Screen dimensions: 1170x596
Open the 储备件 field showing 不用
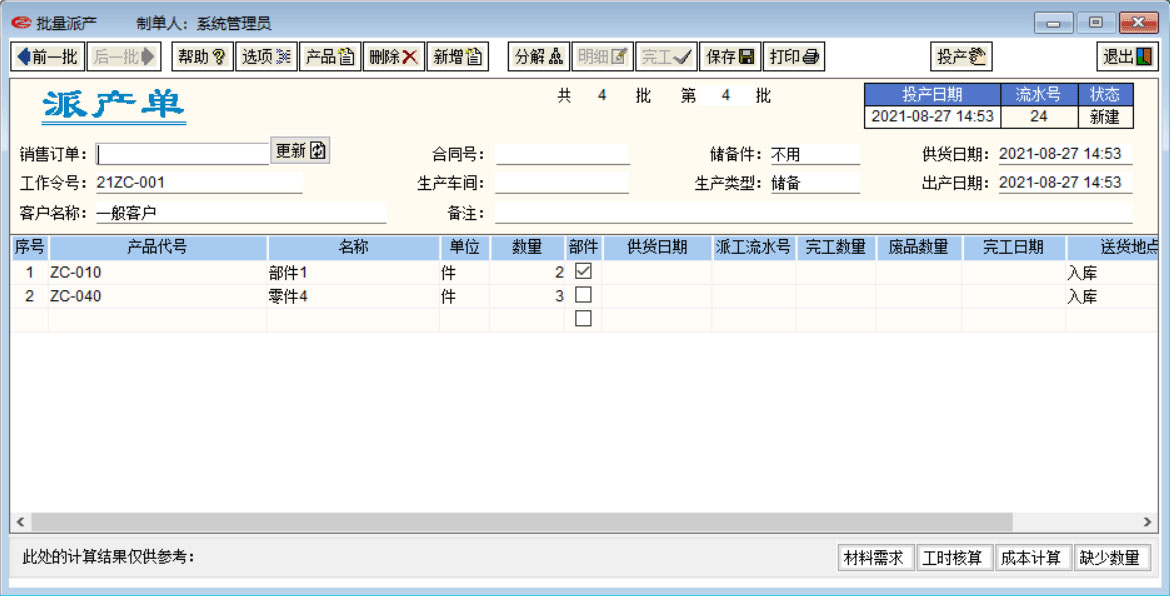pyautogui.click(x=815, y=154)
